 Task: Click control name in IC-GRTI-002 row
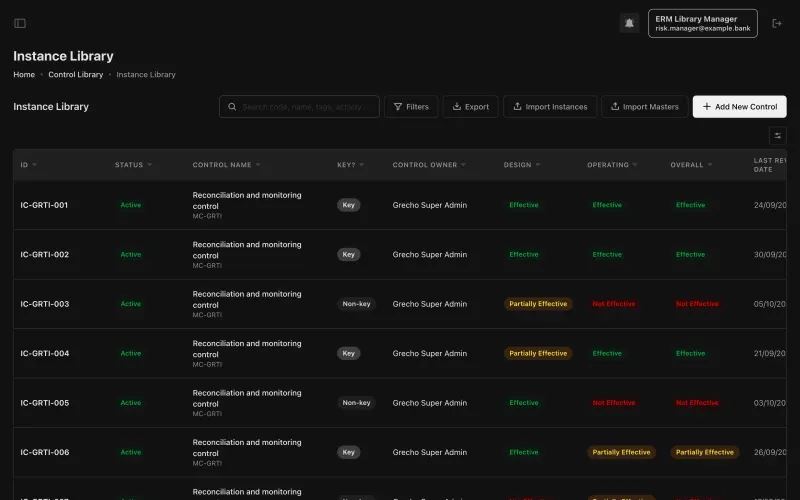pos(247,250)
